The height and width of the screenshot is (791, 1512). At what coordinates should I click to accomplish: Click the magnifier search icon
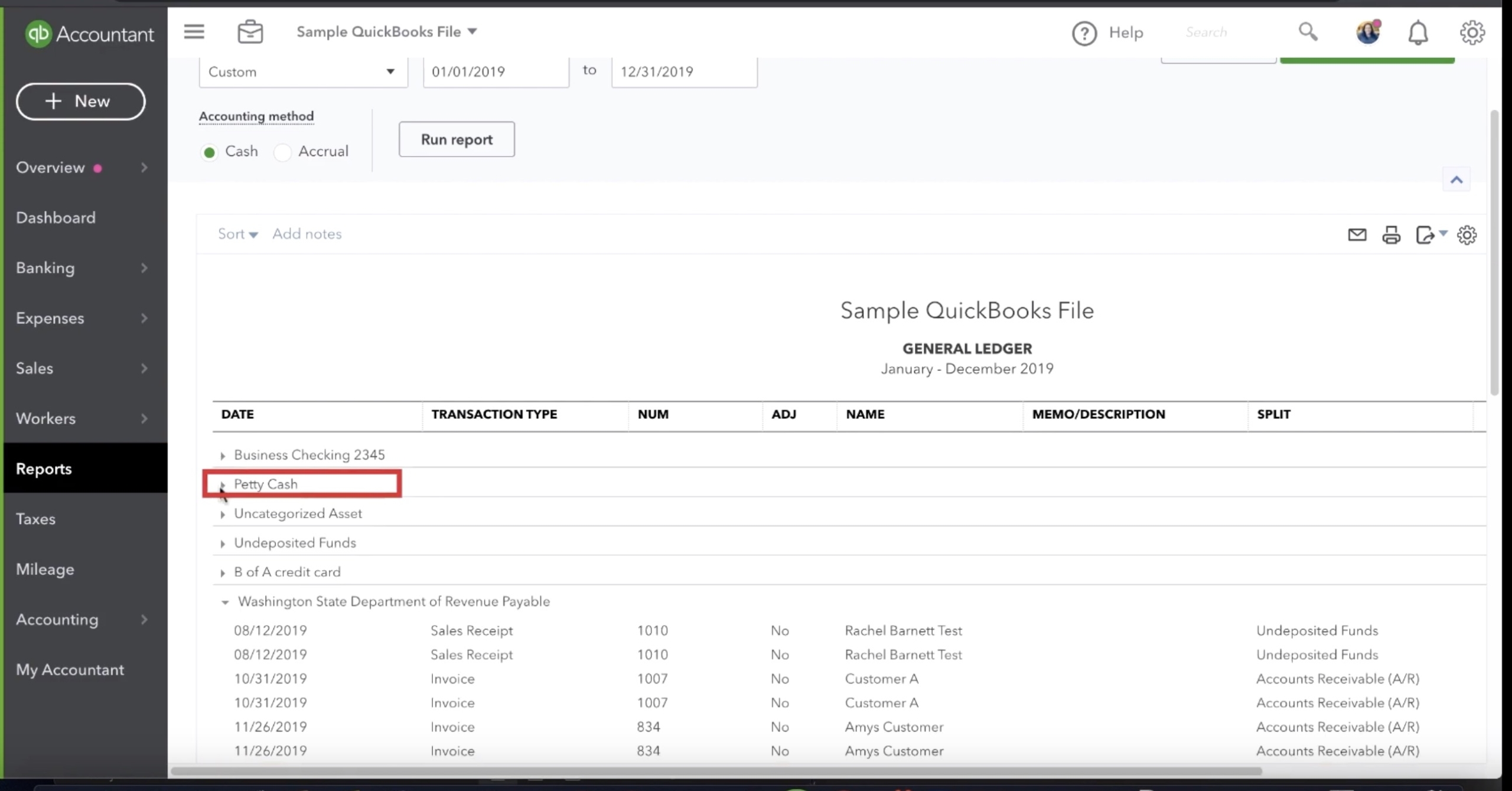pyautogui.click(x=1308, y=31)
